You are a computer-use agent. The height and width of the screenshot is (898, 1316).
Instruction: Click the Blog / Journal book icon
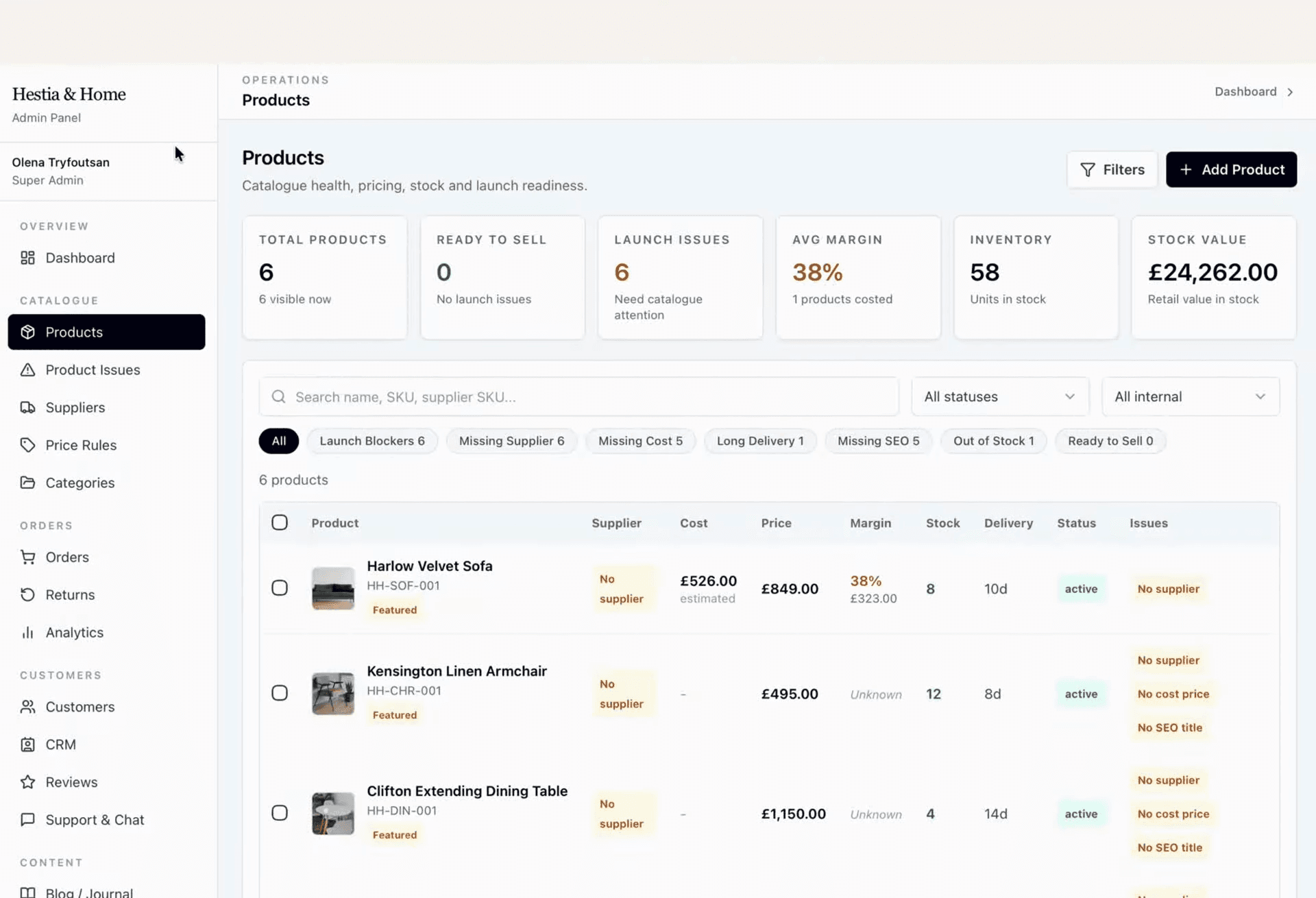pos(27,893)
